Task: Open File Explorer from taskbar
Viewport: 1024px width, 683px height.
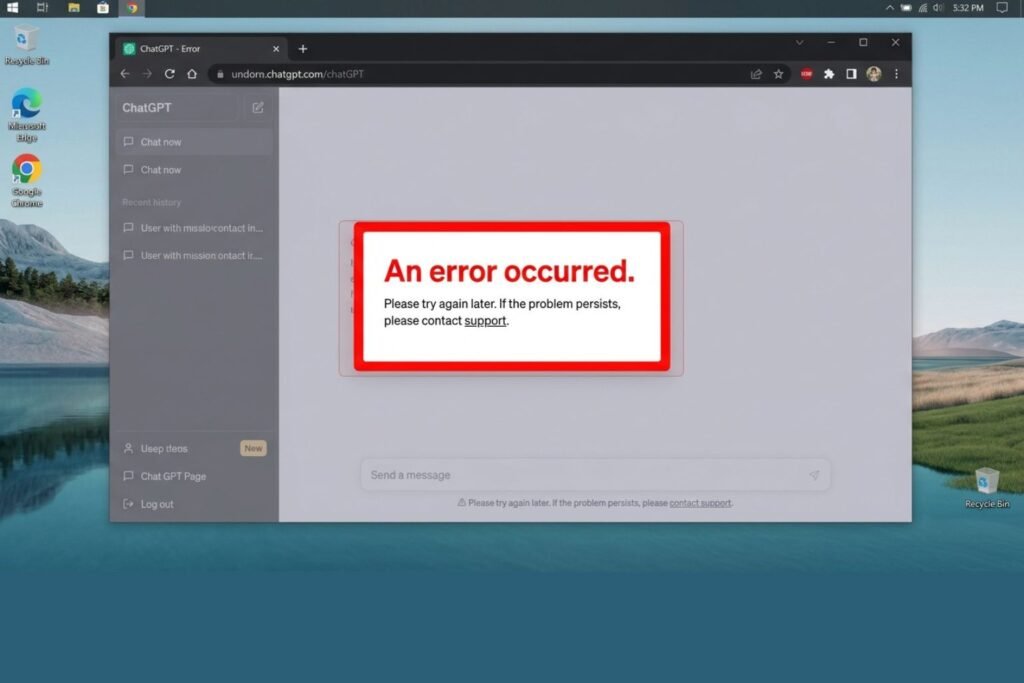Action: click(74, 8)
